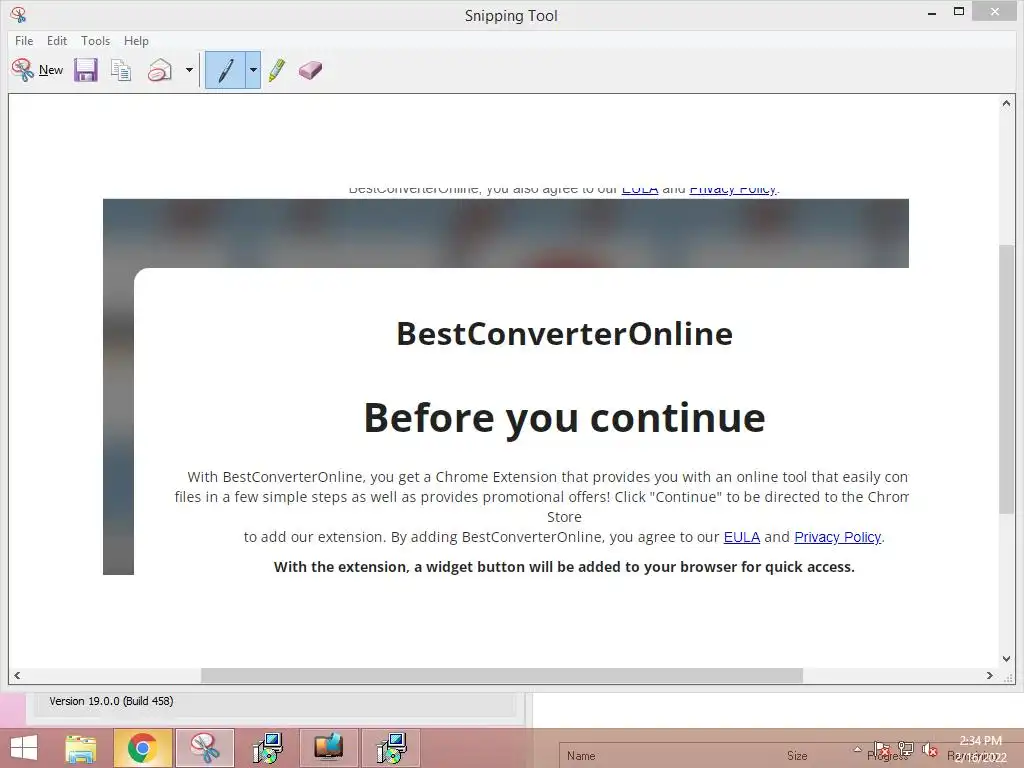The image size is (1024, 768).
Task: Expand the Send Snip dropdown arrow
Action: coord(189,70)
